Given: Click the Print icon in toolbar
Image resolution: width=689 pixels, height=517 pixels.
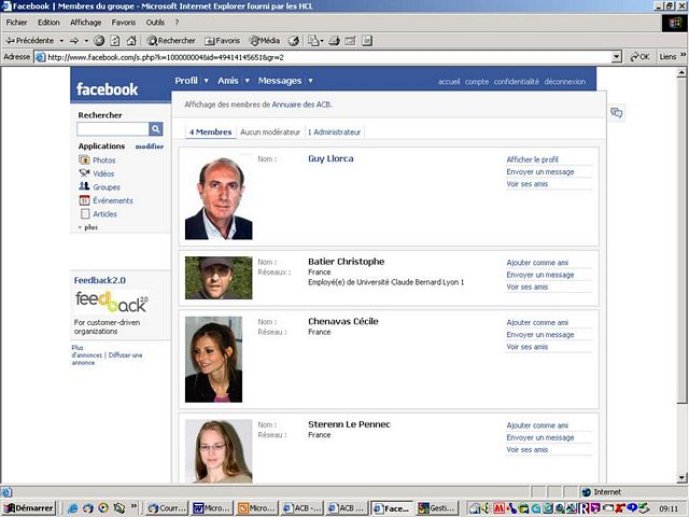Looking at the screenshot, I should (334, 41).
